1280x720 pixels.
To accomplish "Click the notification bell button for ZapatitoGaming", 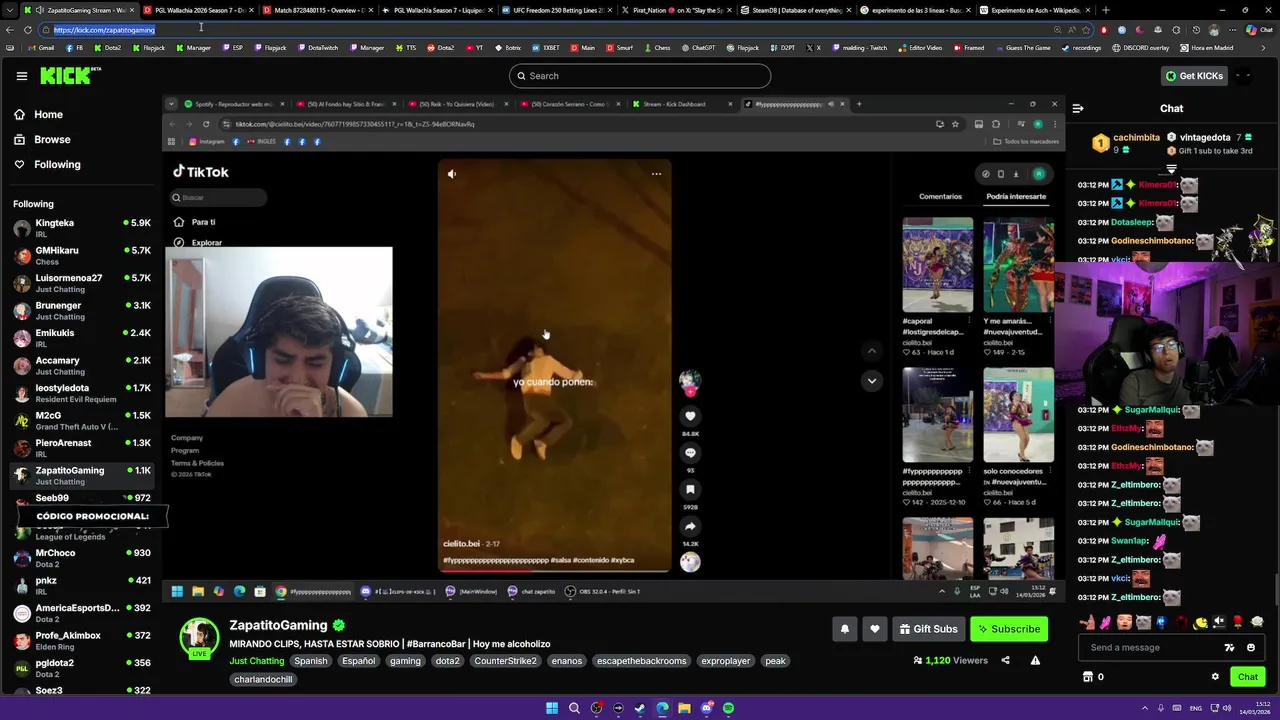I will [x=845, y=629].
